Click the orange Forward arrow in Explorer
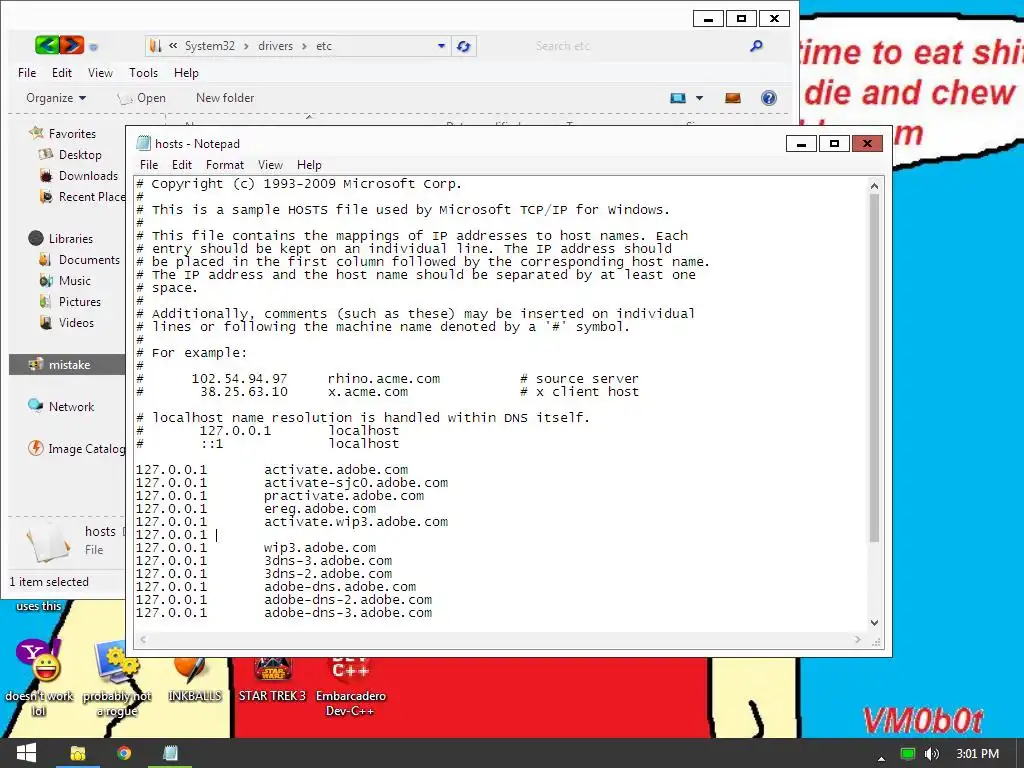Screen dimensions: 1024x768 tap(72, 45)
